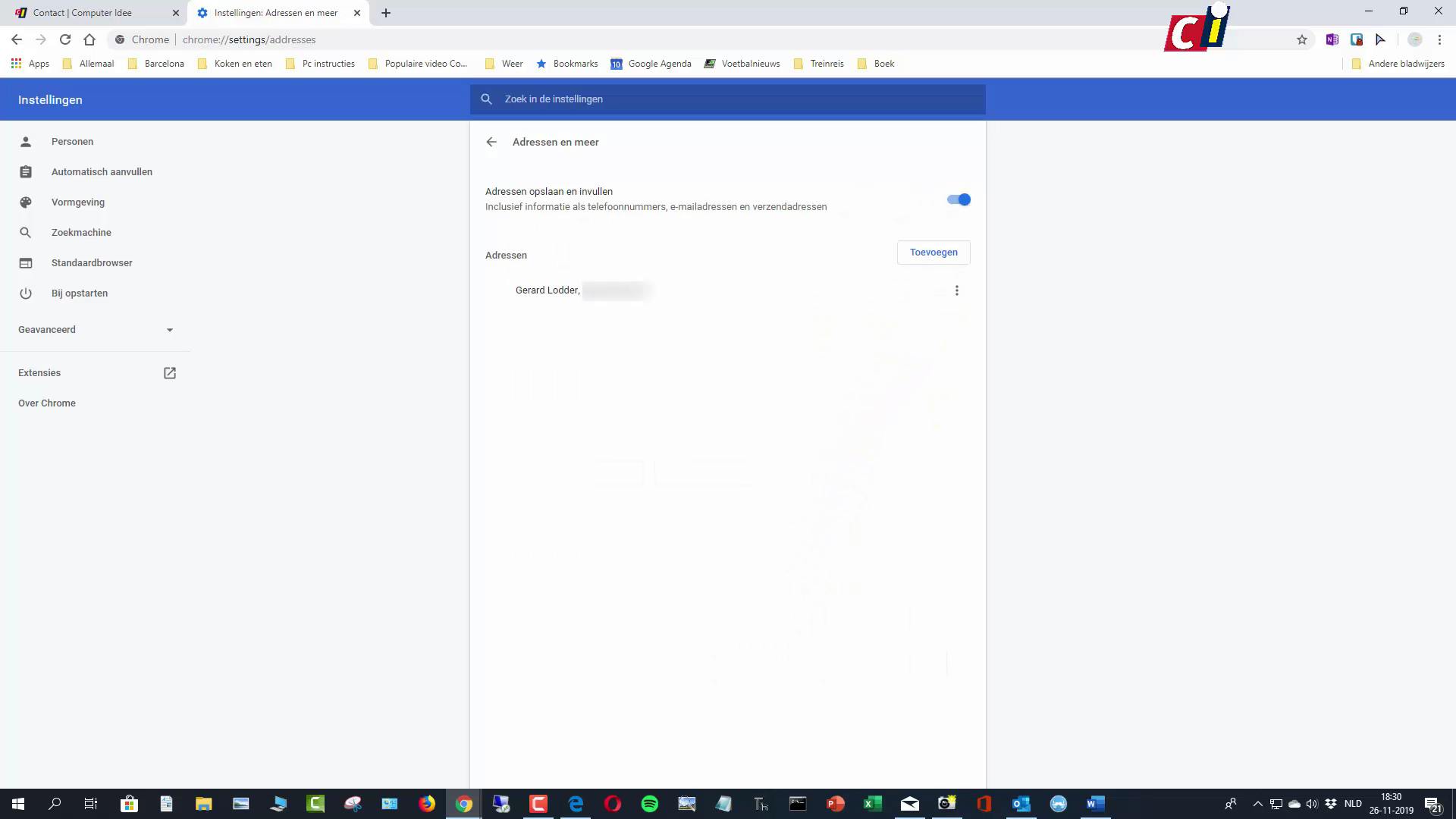Open Automatisch aanvullen settings

pos(101,171)
